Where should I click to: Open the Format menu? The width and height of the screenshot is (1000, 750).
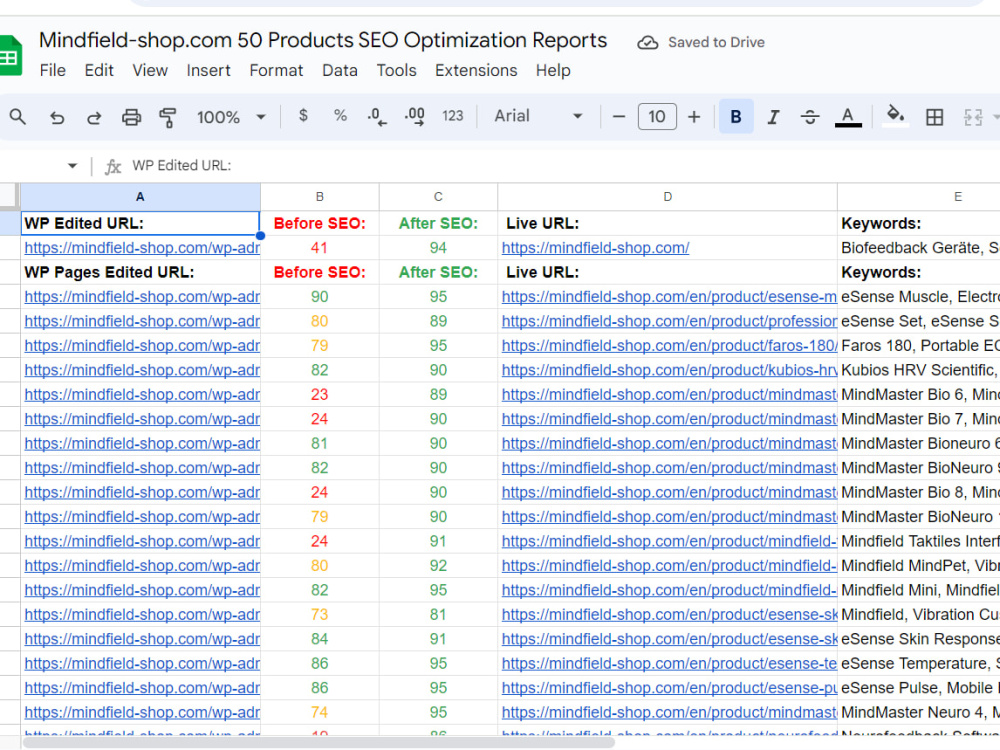click(x=276, y=70)
